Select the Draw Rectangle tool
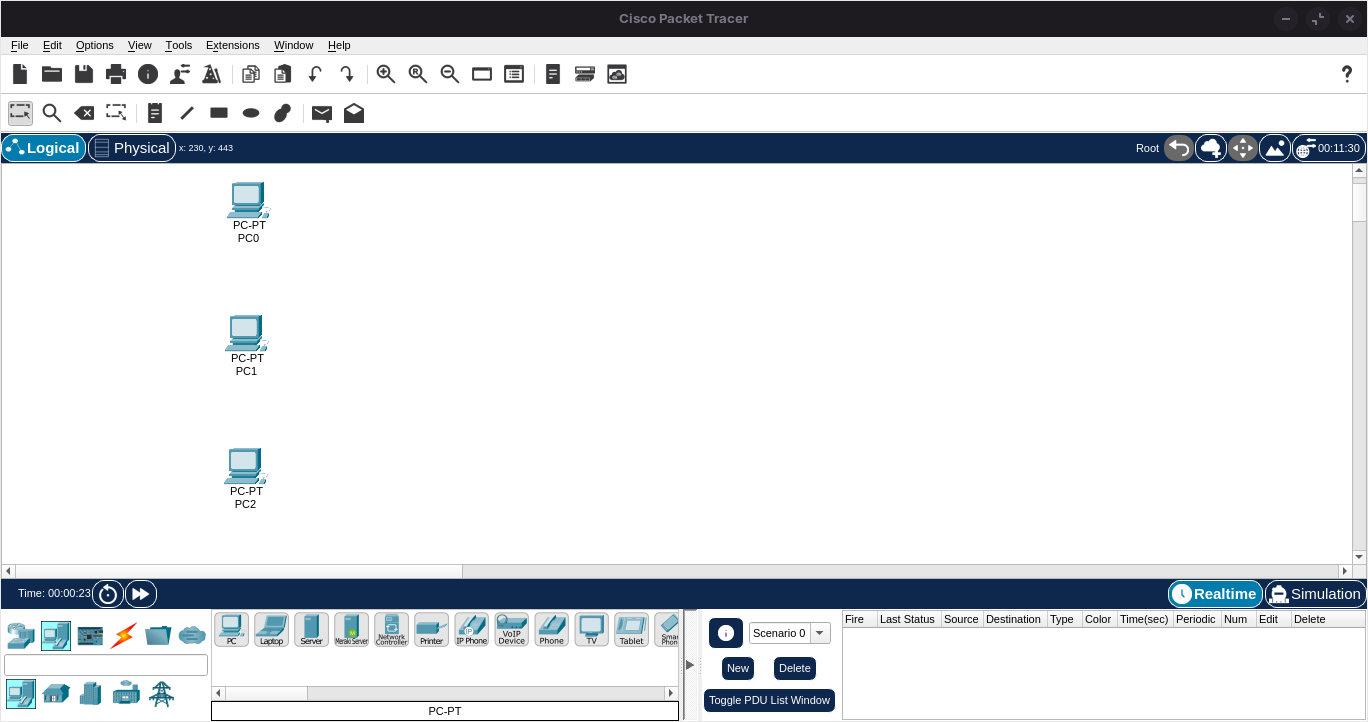The image size is (1368, 722). (219, 113)
